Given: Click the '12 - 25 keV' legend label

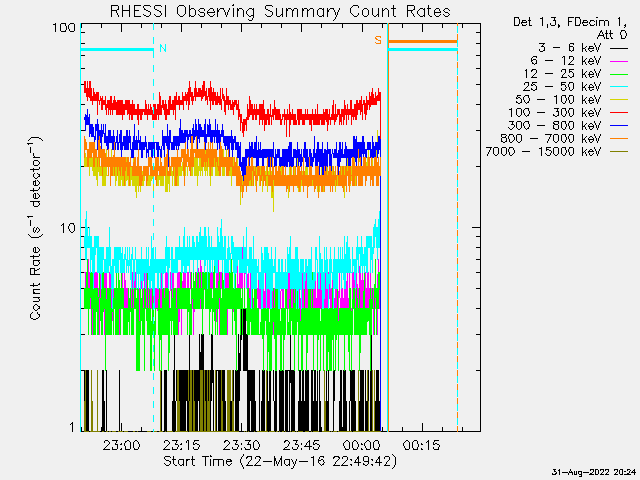Looking at the screenshot, I should [563, 74].
